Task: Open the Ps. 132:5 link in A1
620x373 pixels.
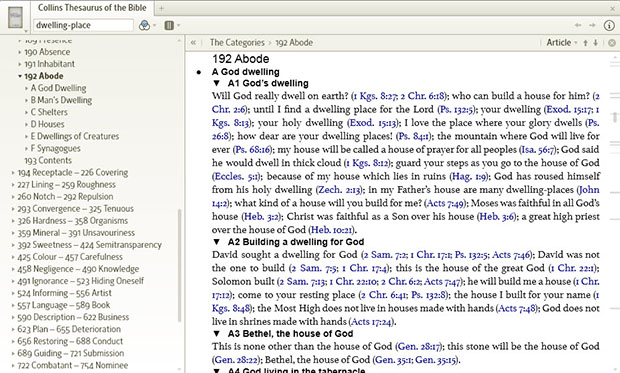Action: pyautogui.click(x=457, y=110)
